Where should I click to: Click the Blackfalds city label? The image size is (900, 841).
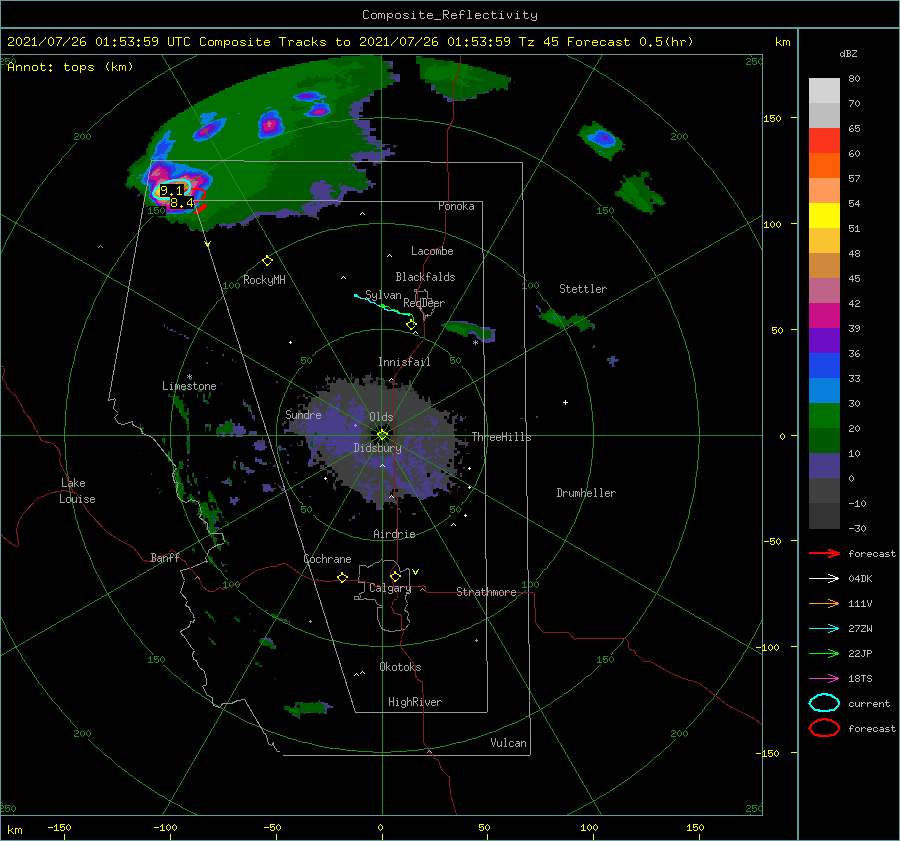point(425,277)
